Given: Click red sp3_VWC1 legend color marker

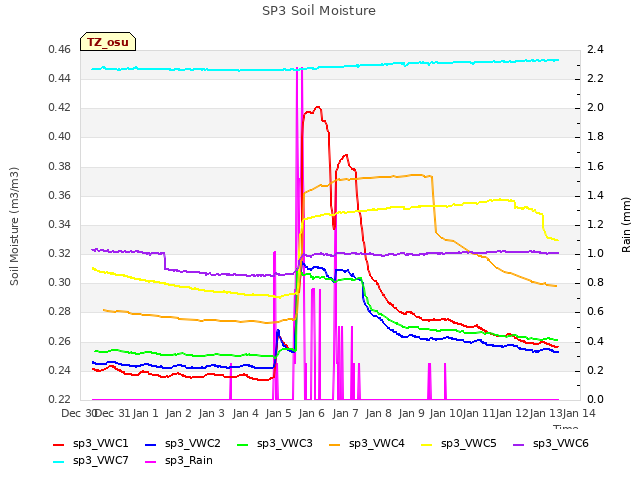Looking at the screenshot, I should click(x=59, y=445).
